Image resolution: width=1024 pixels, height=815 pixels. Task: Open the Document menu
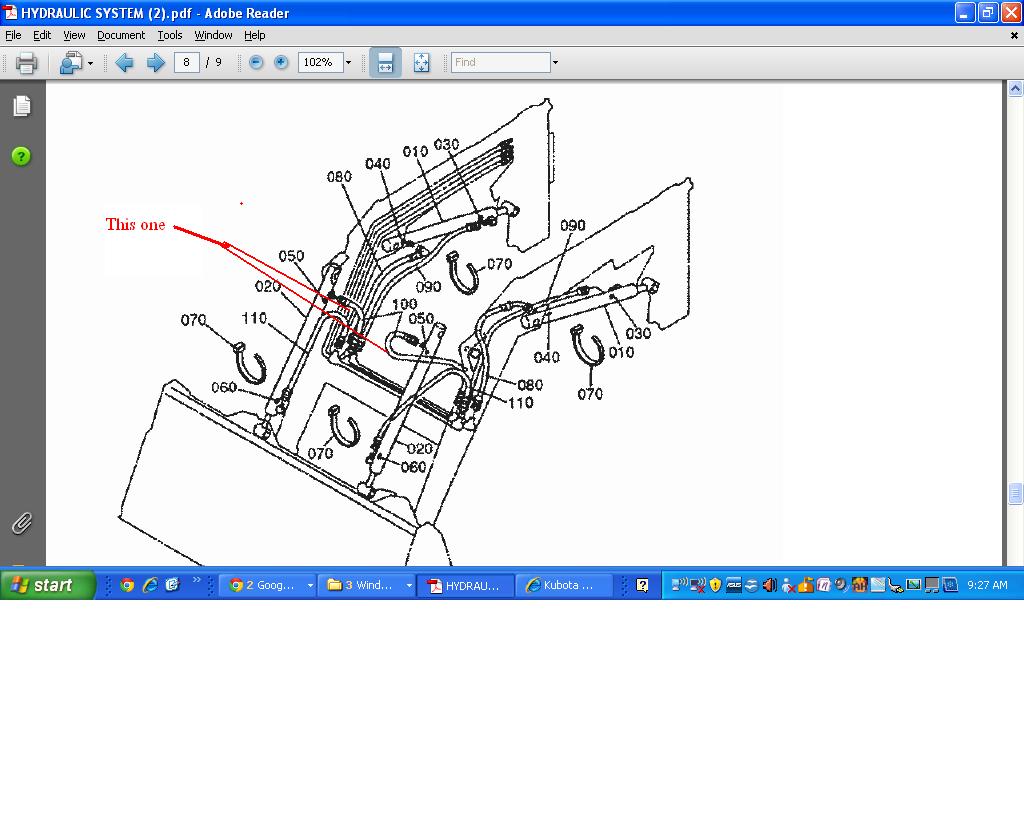[x=121, y=35]
